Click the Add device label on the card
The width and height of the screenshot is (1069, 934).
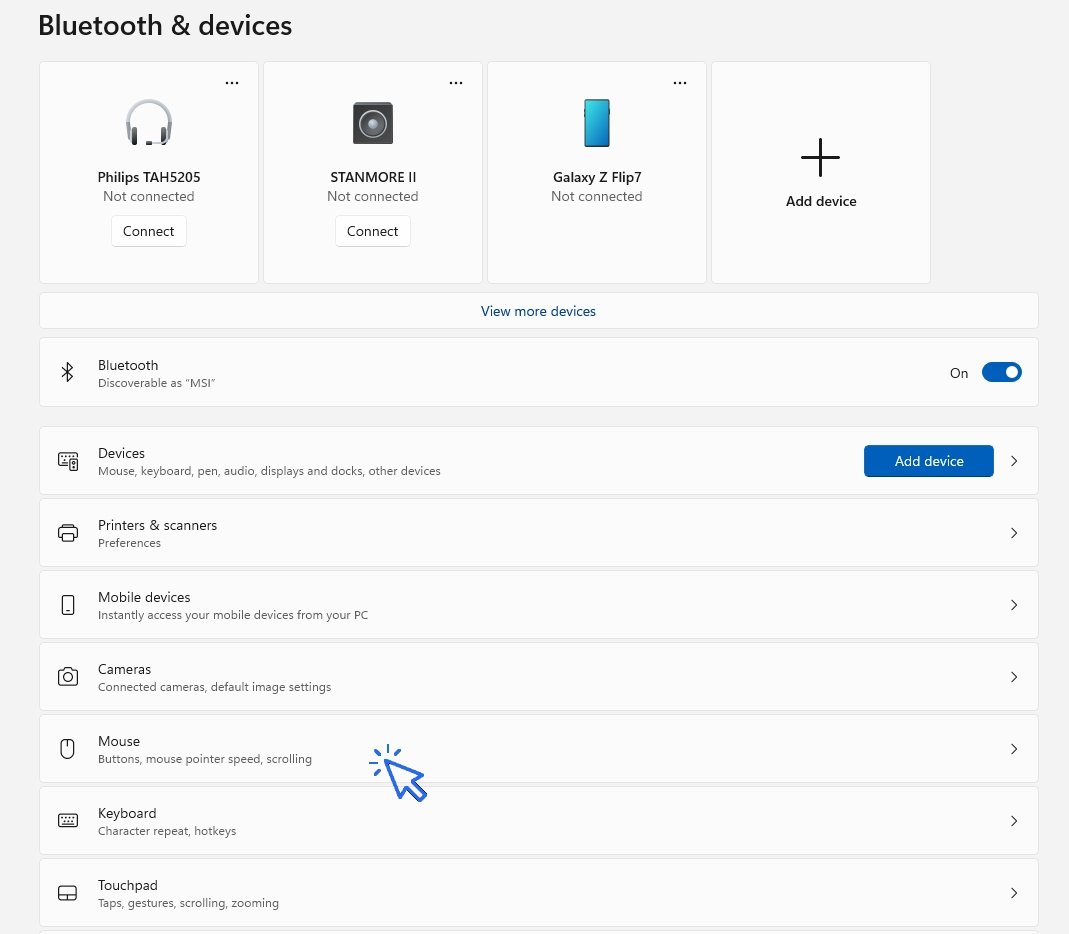pyautogui.click(x=821, y=201)
